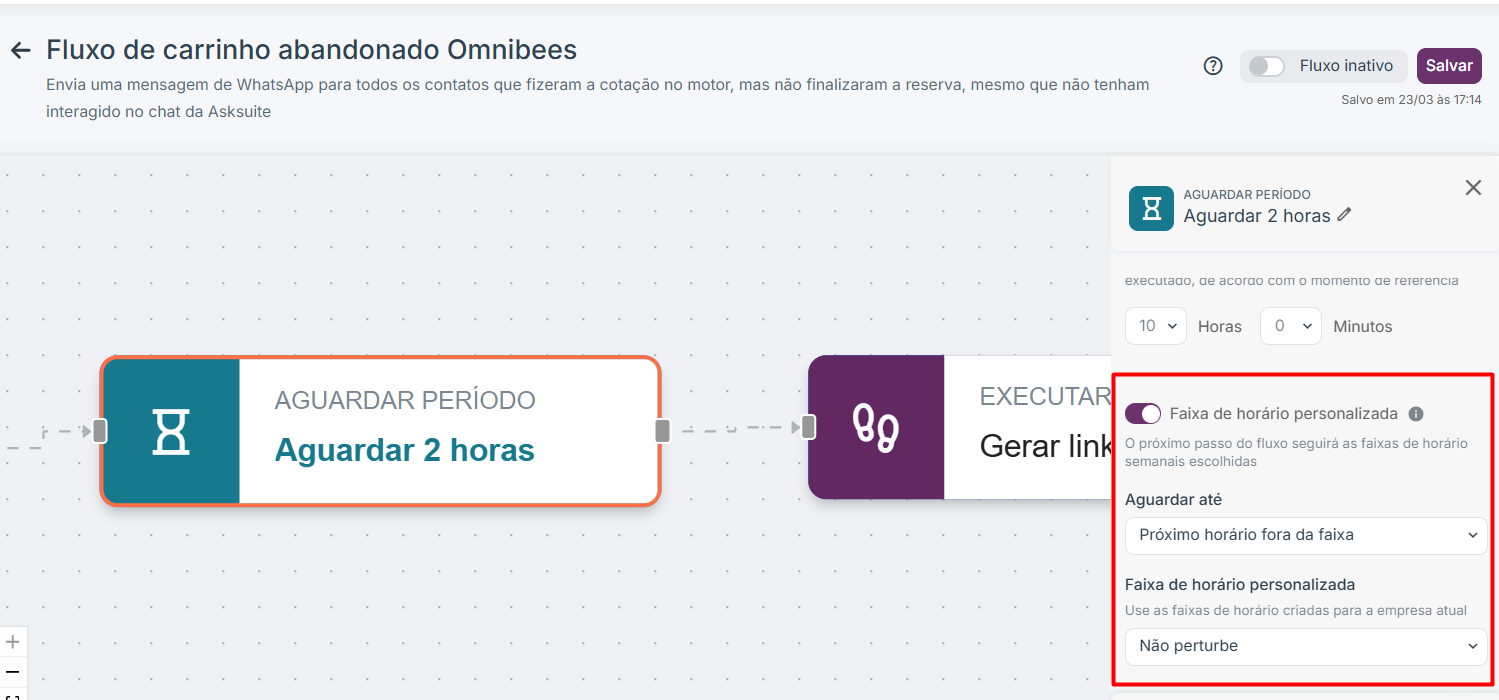Select the Aguardar 2 horas node card
This screenshot has height=700, width=1499.
coord(381,431)
